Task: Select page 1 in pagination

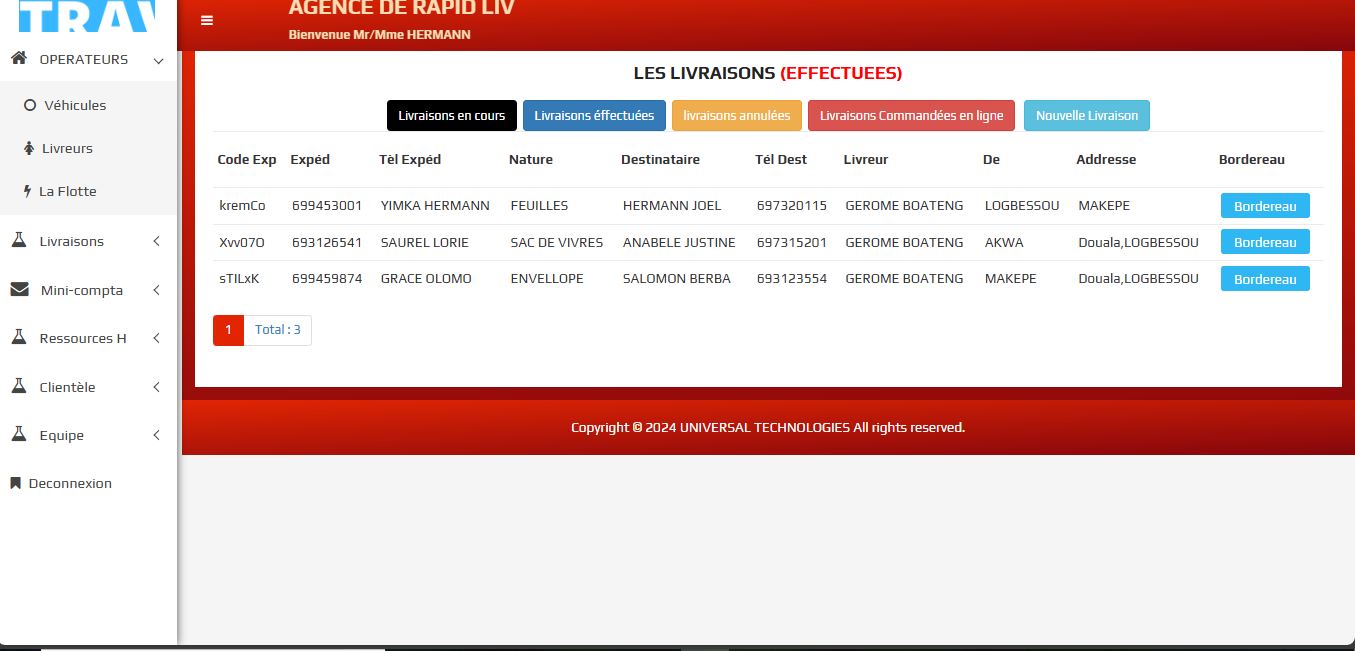Action: coord(228,330)
